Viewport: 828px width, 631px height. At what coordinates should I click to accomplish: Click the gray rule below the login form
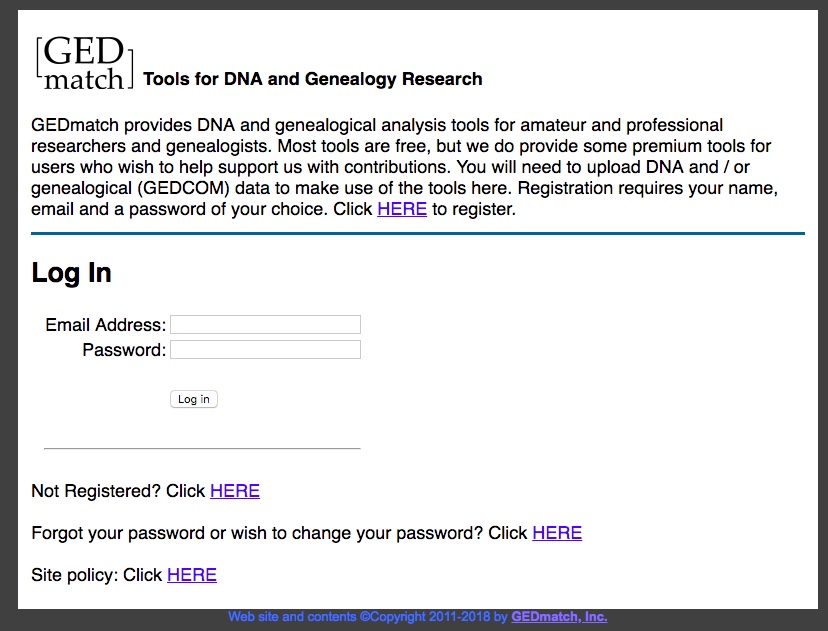[202, 448]
